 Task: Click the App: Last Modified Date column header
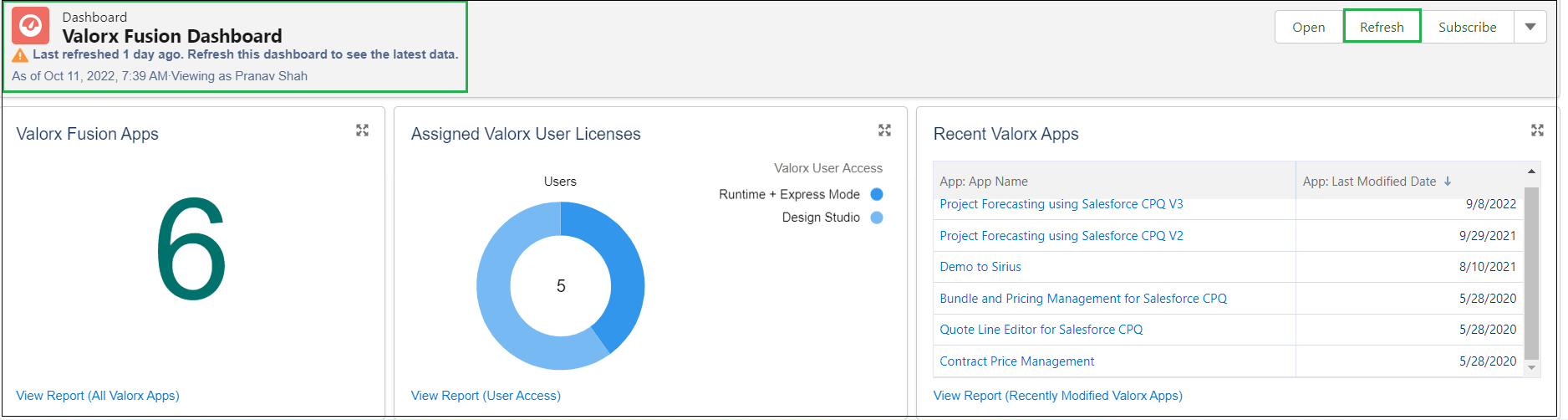click(1410, 181)
